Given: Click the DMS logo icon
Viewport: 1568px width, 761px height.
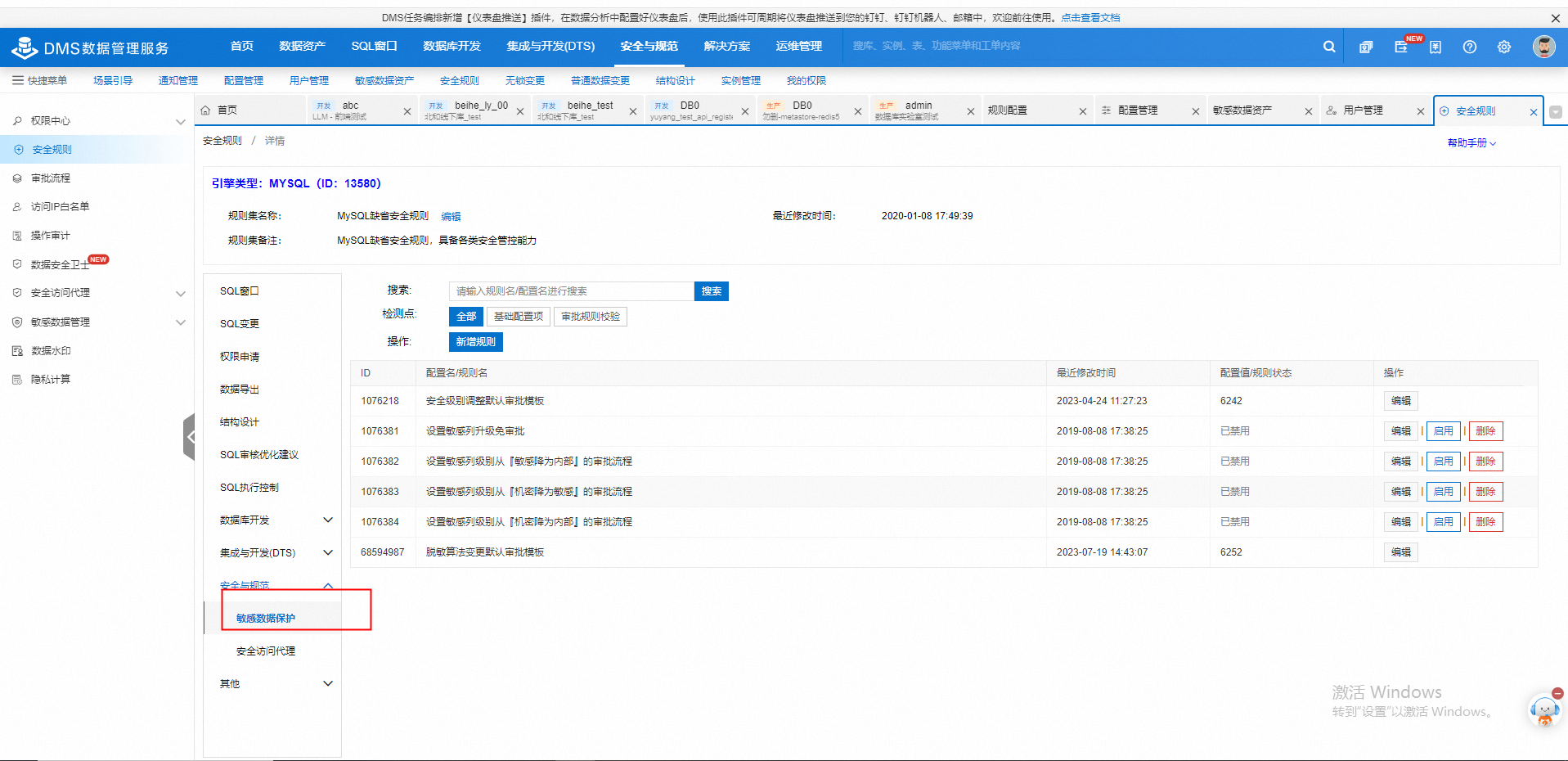Looking at the screenshot, I should point(25,47).
